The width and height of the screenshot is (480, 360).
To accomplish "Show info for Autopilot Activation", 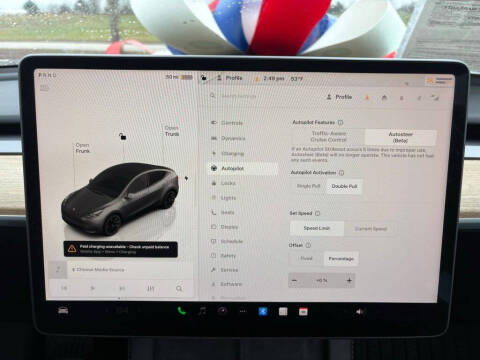I will coord(341,173).
